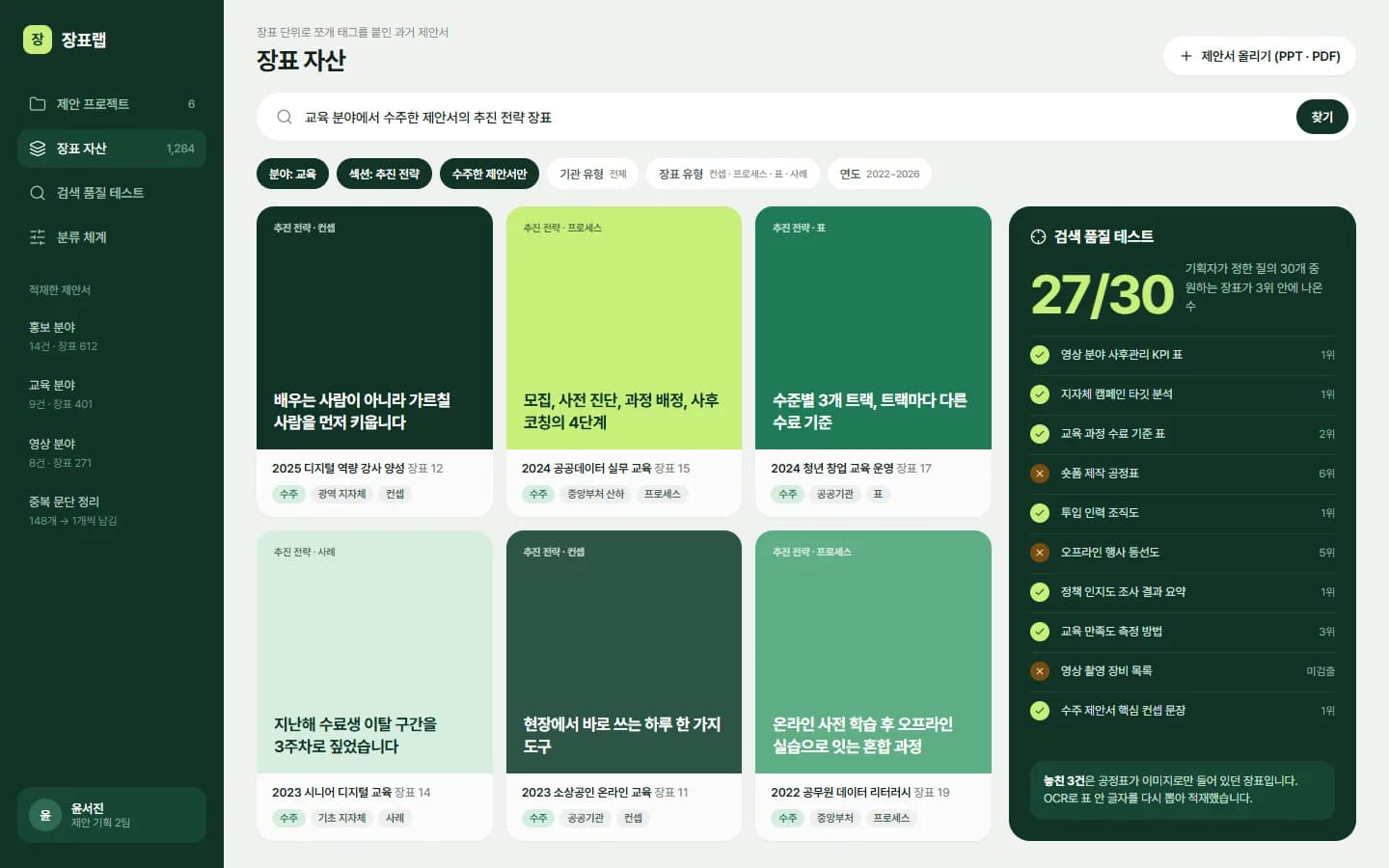Click the folder icon beside 제안 프로젝트
Viewport: 1389px width, 868px height.
[38, 104]
